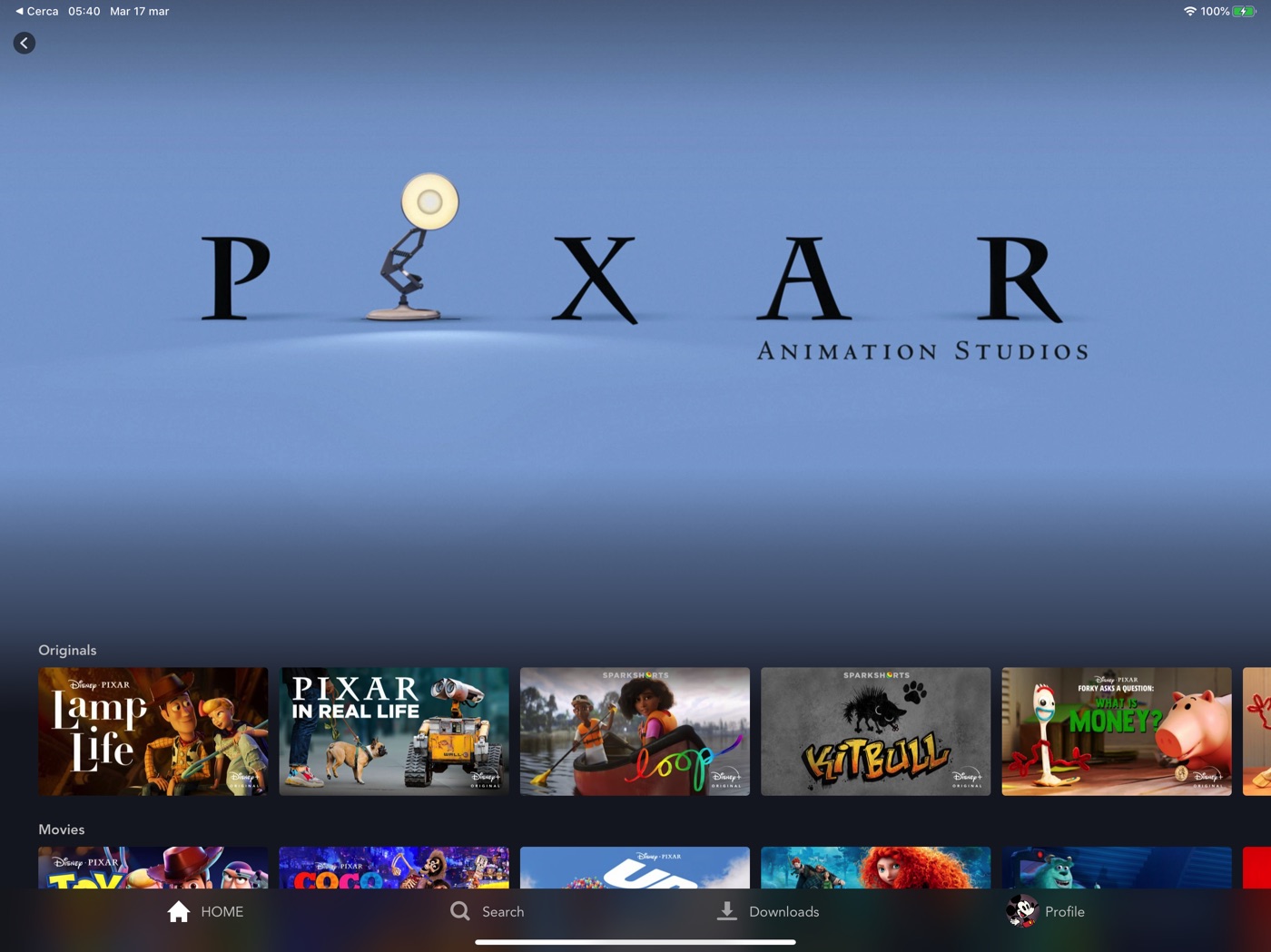This screenshot has width=1271, height=952.
Task: Tap the iPad home indicator bar
Action: (x=635, y=942)
